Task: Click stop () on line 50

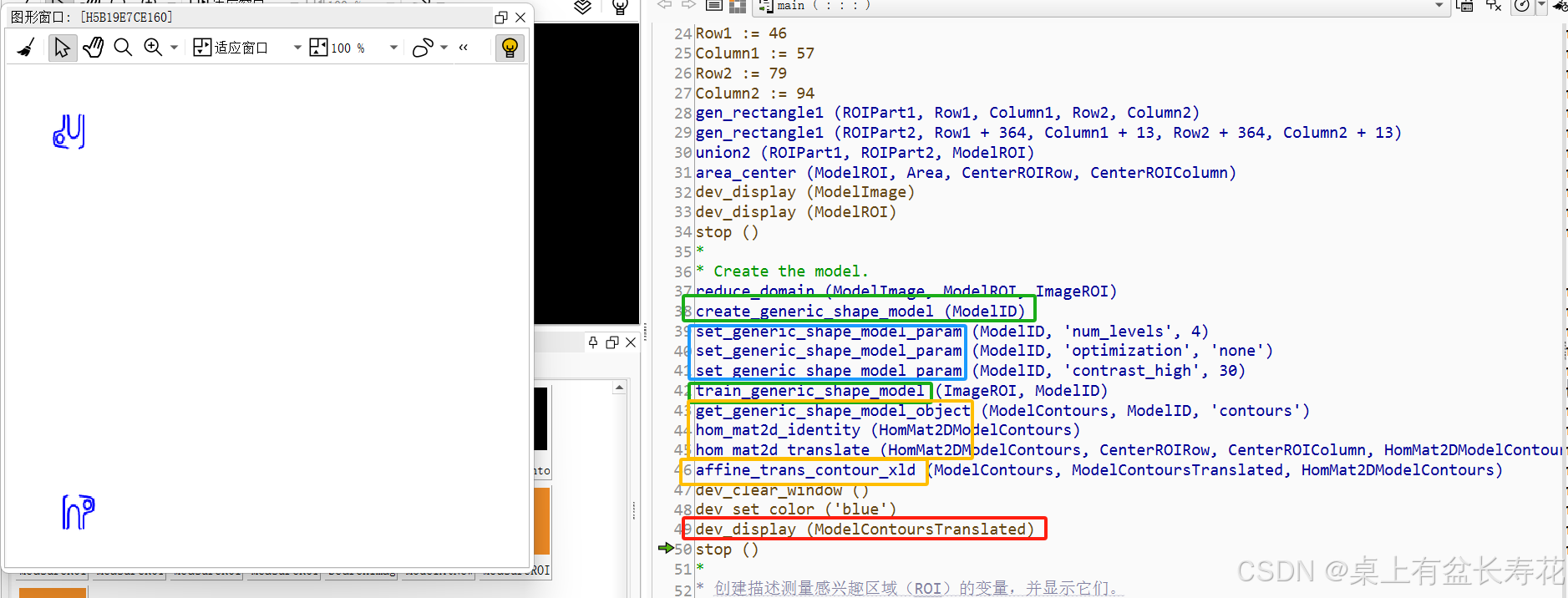Action: (727, 550)
